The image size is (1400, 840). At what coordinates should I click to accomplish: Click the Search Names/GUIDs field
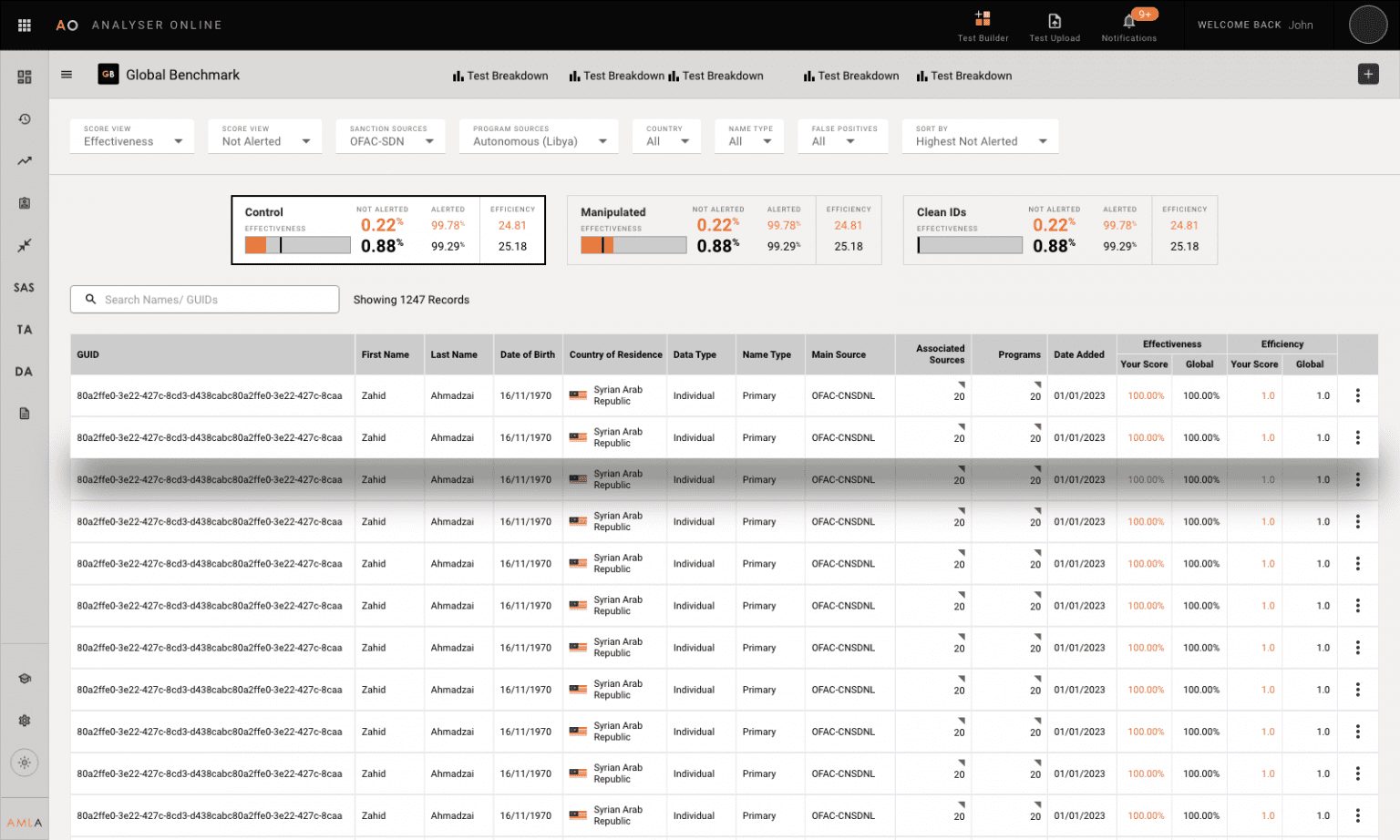pyautogui.click(x=204, y=299)
